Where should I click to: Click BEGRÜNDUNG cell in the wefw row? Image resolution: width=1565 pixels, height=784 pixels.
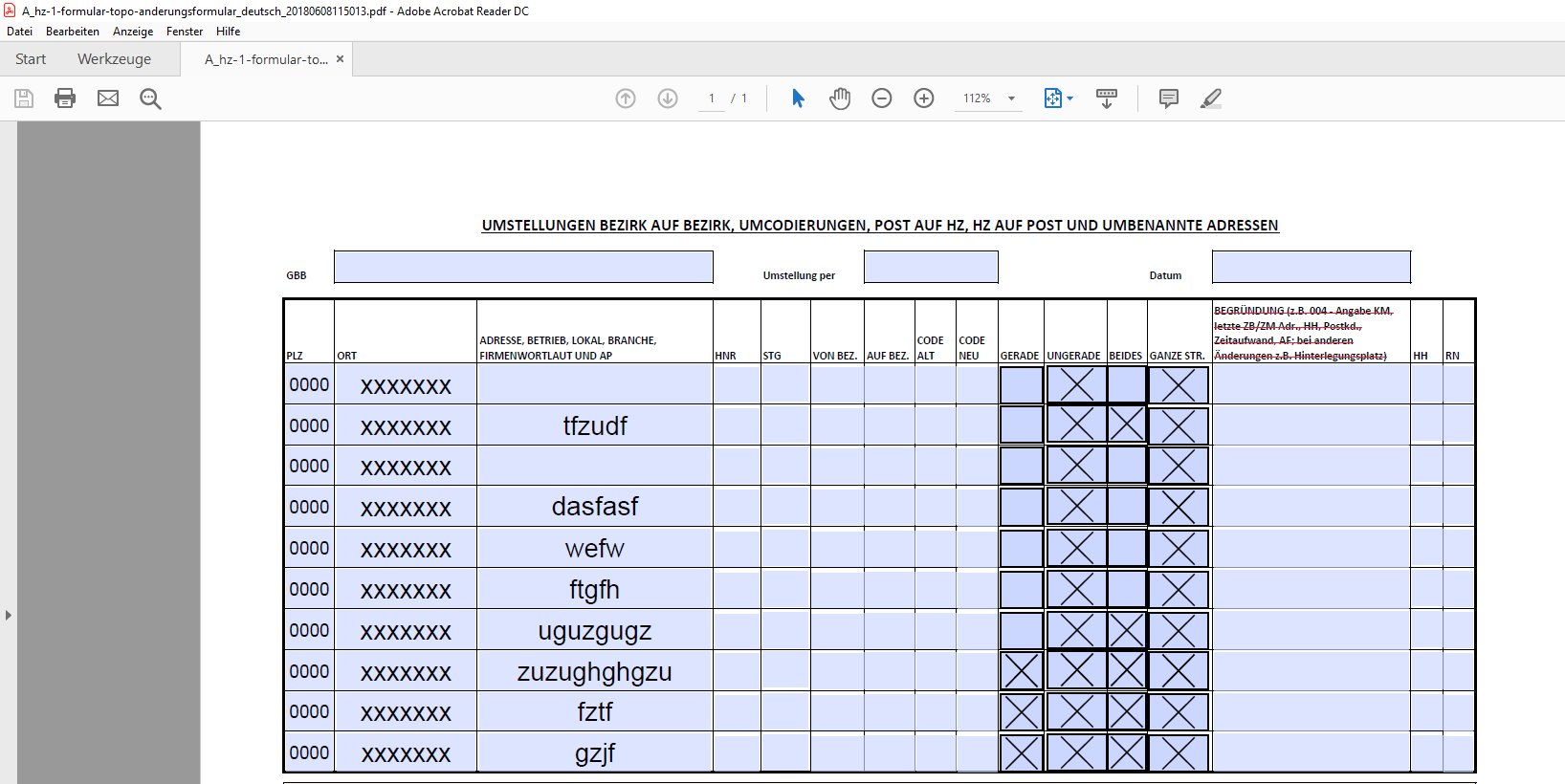pyautogui.click(x=1312, y=548)
